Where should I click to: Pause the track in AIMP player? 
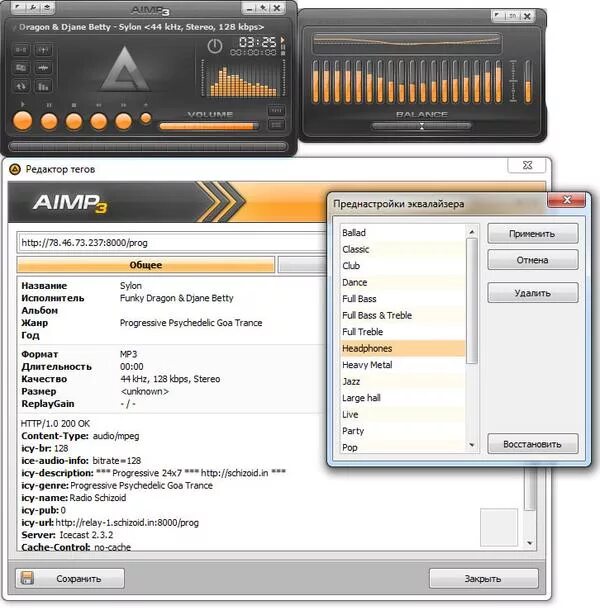tap(49, 122)
